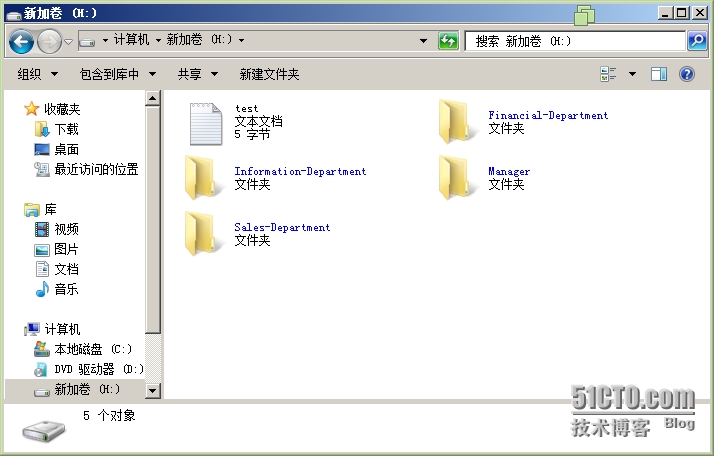Open the Financial-Department folder icon
Viewport: 714px width, 456px height.
pyautogui.click(x=457, y=122)
